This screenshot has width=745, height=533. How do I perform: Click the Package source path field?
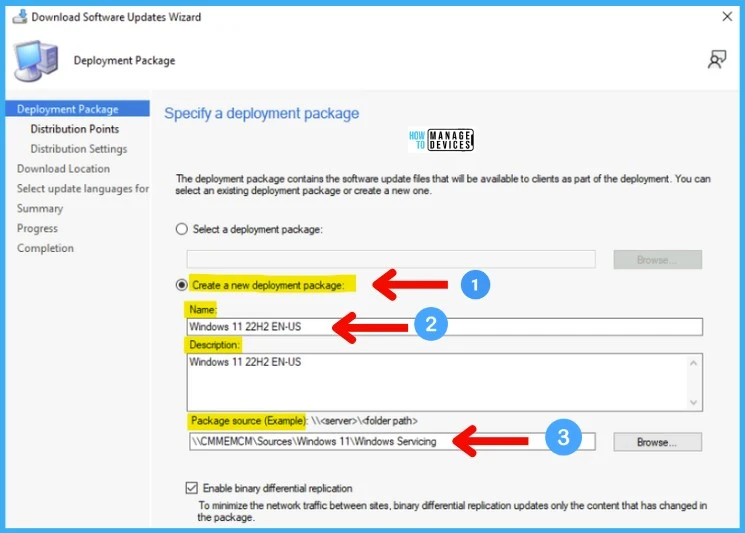click(x=392, y=441)
